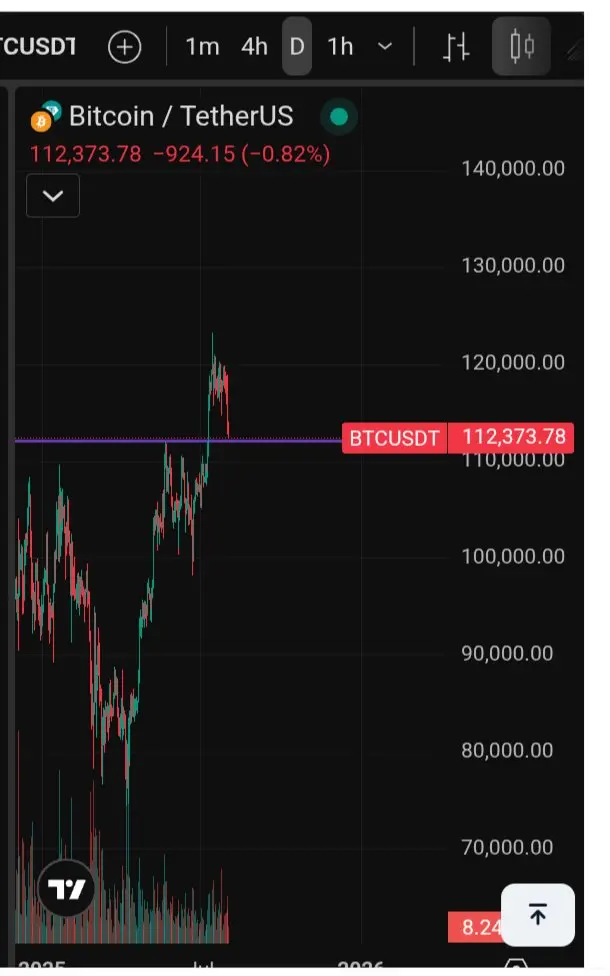Jump to top with the arrow button

coord(538,914)
